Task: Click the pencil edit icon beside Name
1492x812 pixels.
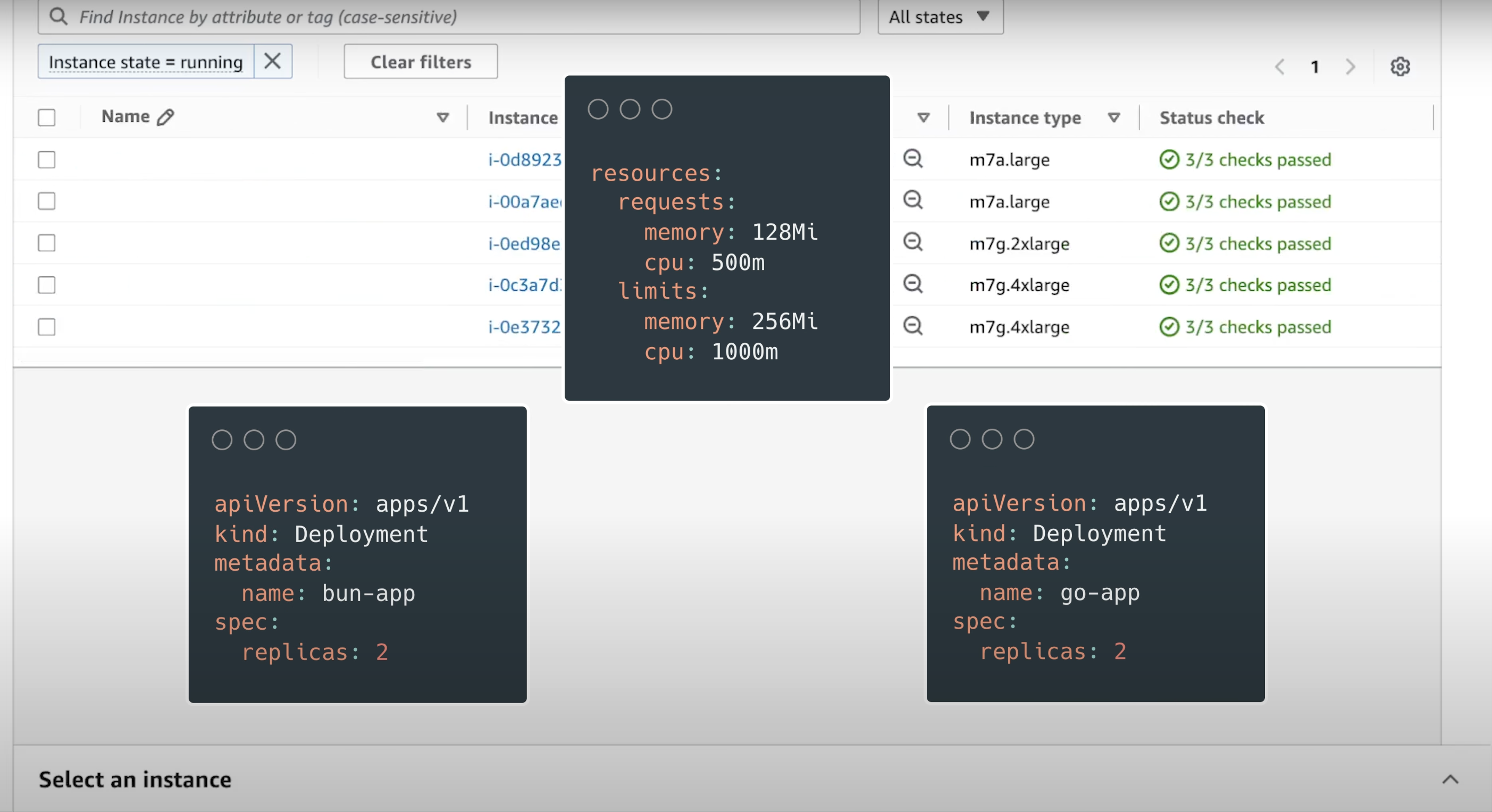Action: (x=166, y=117)
